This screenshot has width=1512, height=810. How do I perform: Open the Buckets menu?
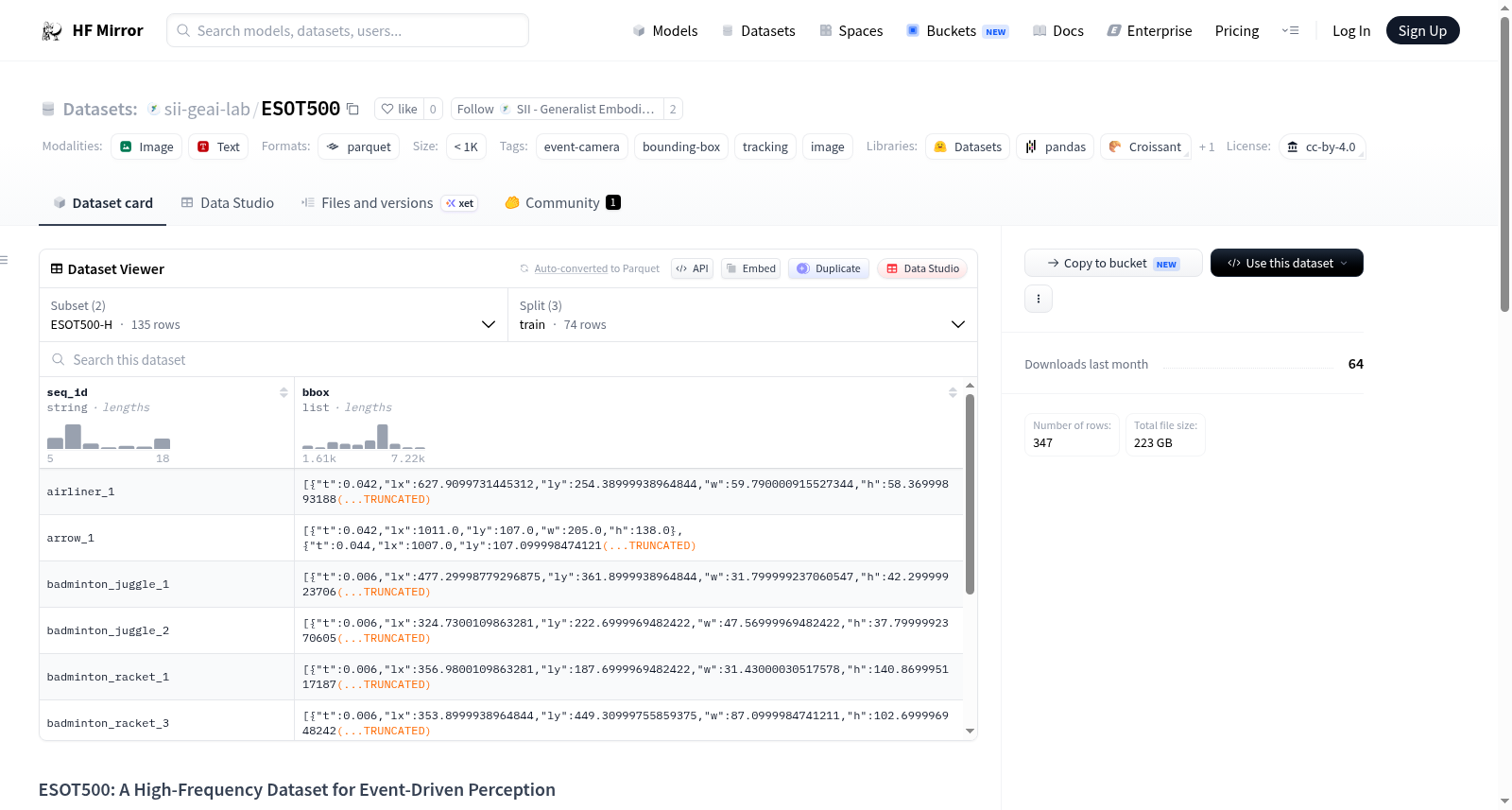pos(957,31)
